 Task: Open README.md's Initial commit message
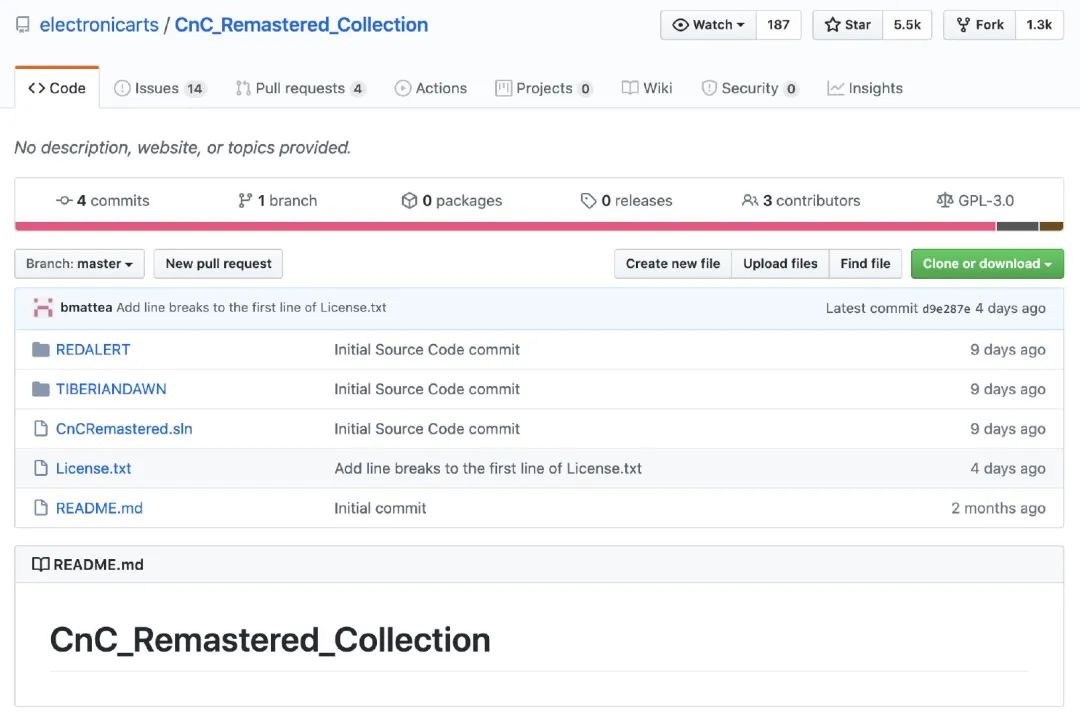(x=380, y=508)
